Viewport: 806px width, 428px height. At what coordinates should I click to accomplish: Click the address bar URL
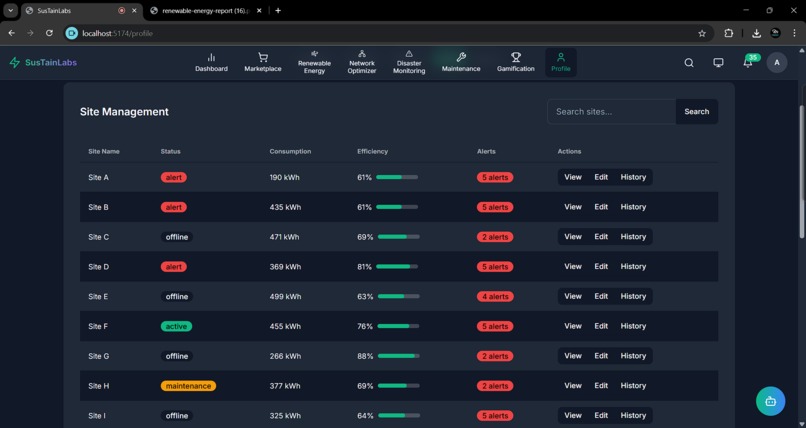(118, 33)
